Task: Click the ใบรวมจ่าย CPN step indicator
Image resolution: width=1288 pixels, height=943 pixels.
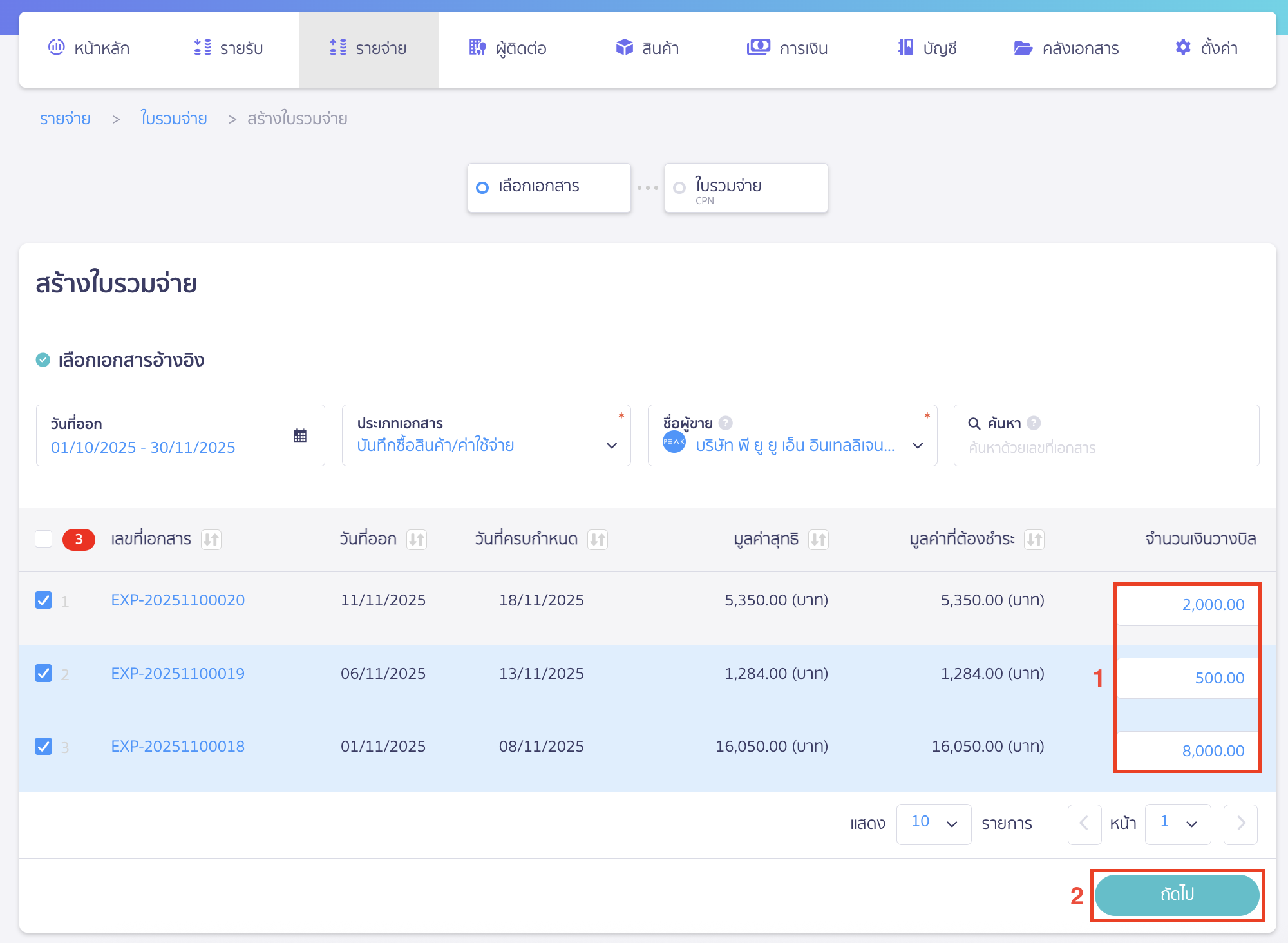Action: point(746,188)
